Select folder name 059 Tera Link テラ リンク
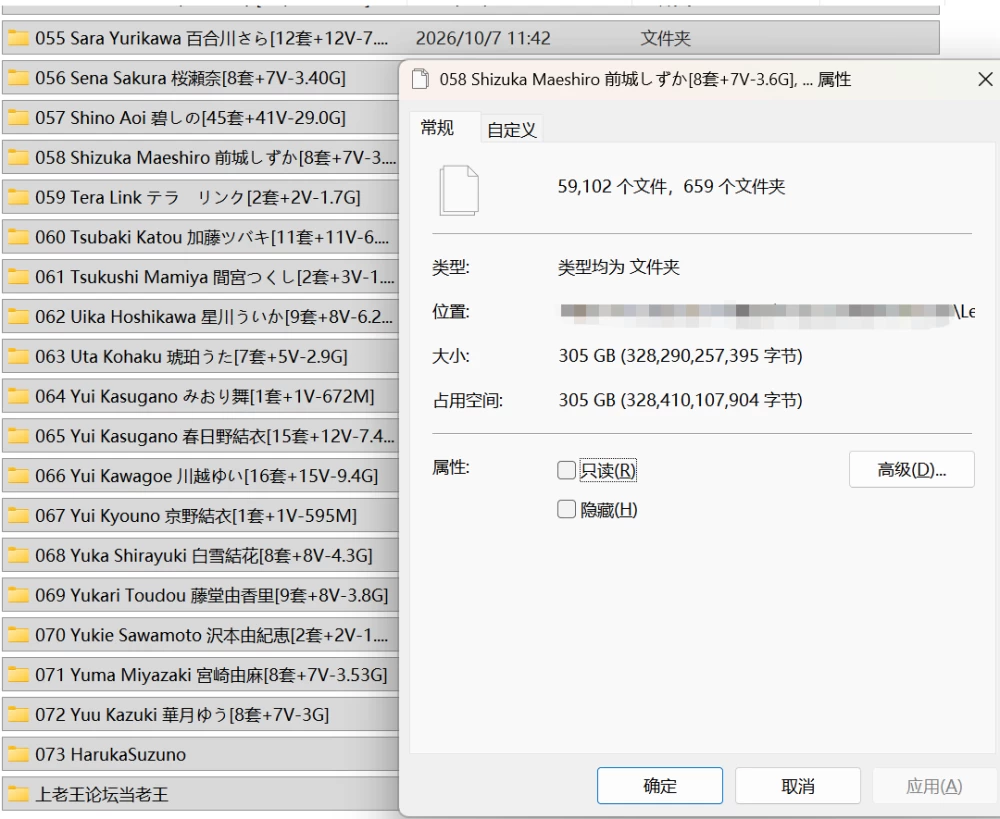 tap(198, 197)
